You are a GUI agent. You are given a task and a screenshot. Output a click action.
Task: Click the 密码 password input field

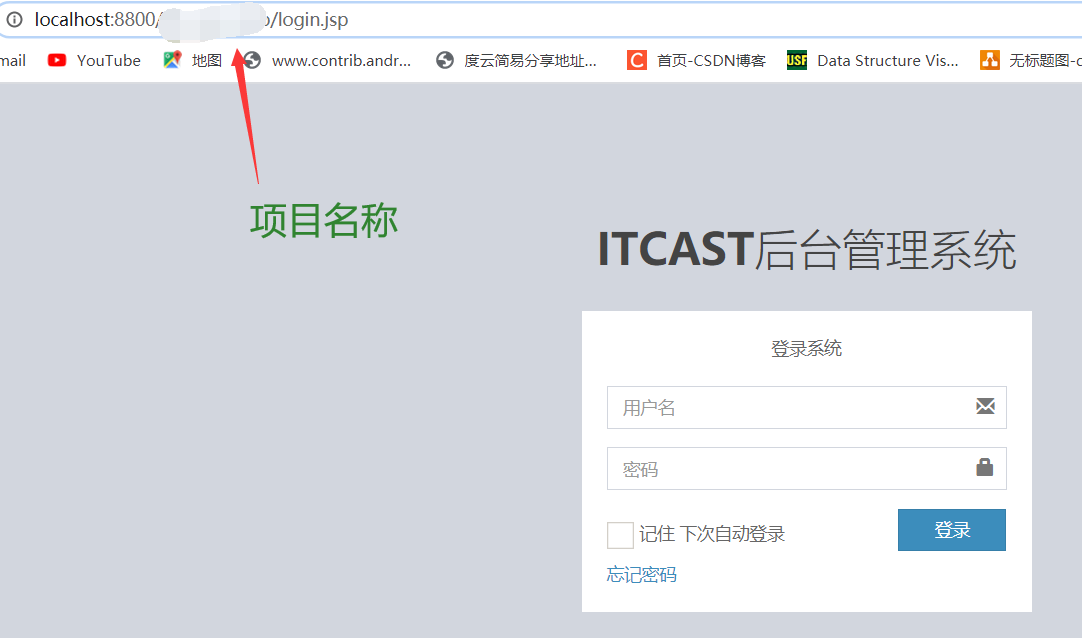[x=807, y=468]
